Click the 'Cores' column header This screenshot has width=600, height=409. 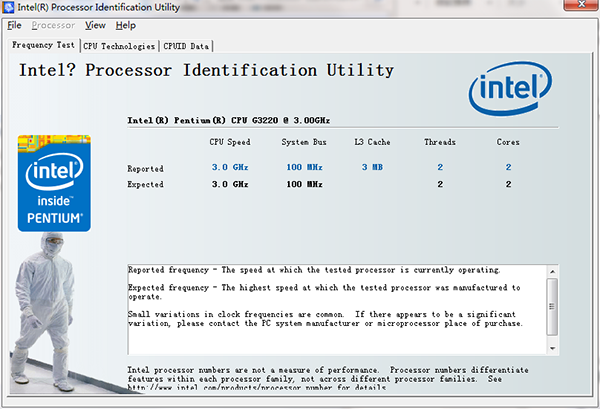(x=508, y=142)
